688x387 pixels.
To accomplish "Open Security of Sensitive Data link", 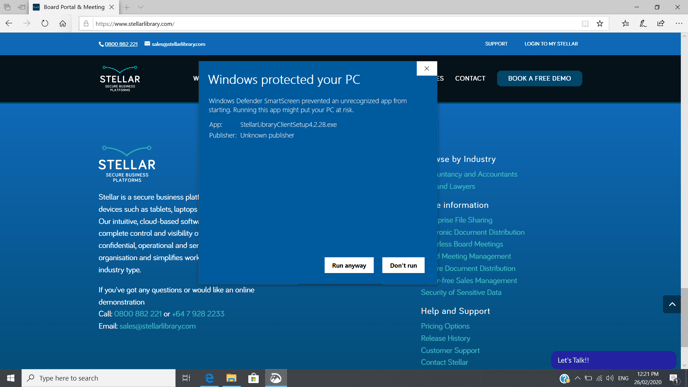I will [461, 292].
